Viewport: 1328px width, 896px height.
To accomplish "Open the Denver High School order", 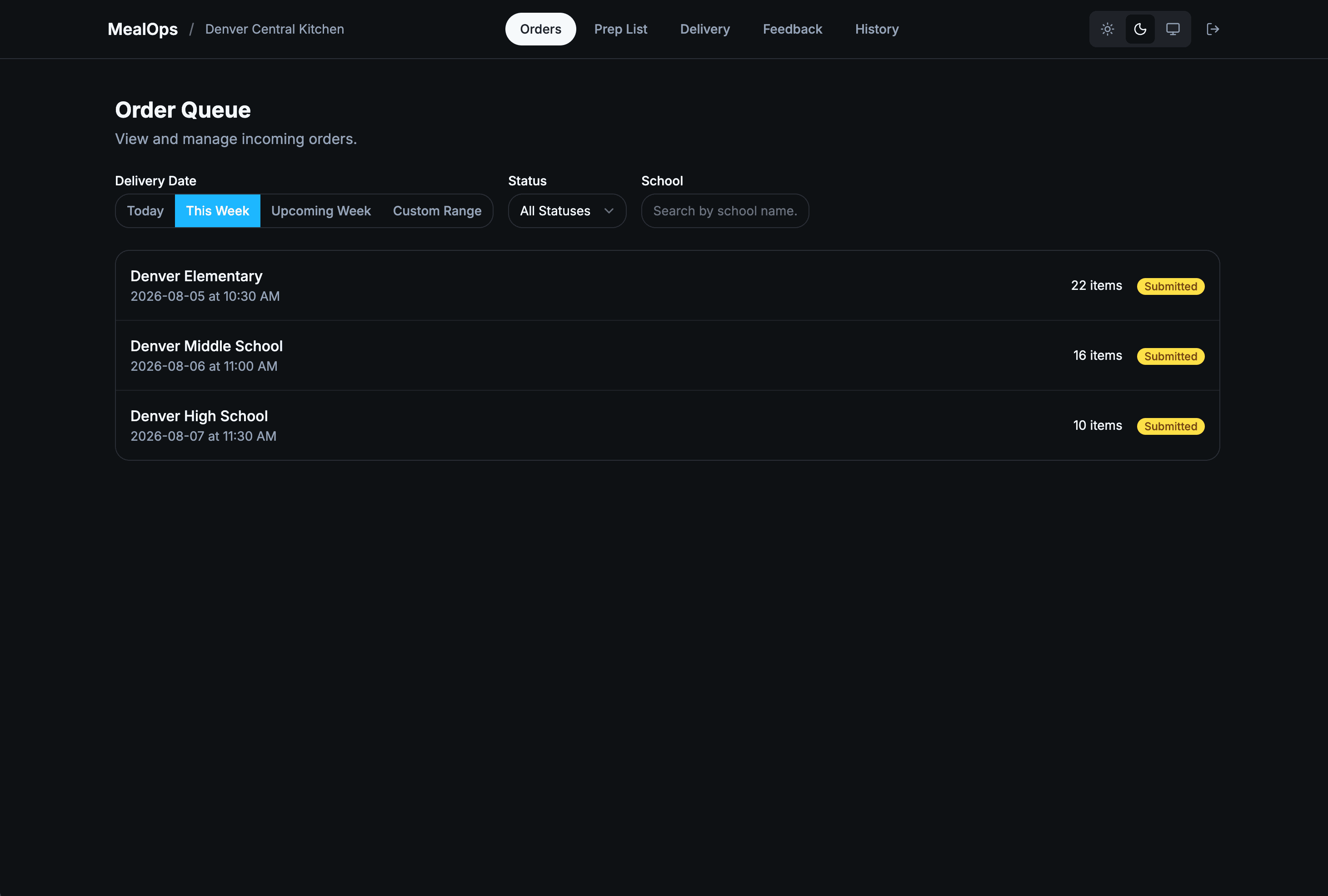I will [668, 426].
